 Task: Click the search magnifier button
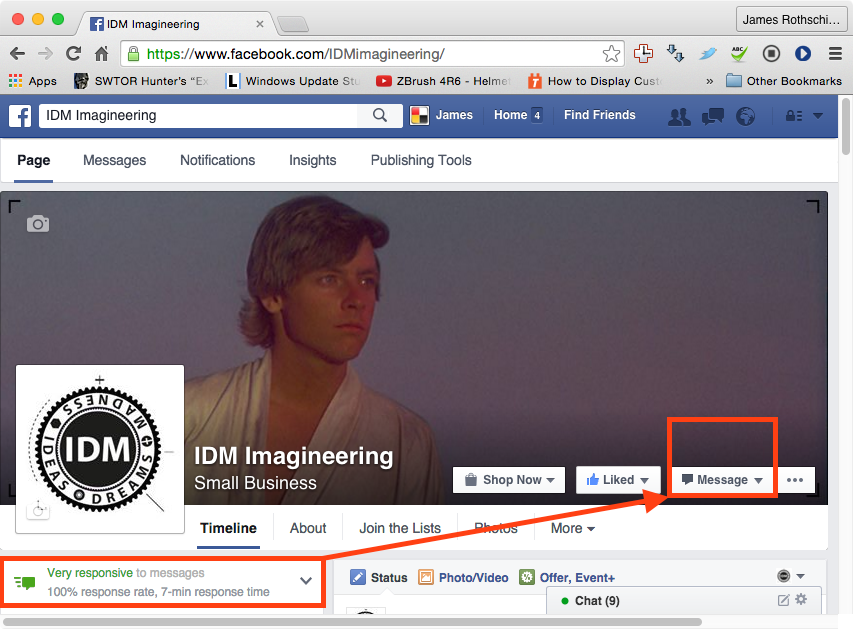[x=380, y=115]
